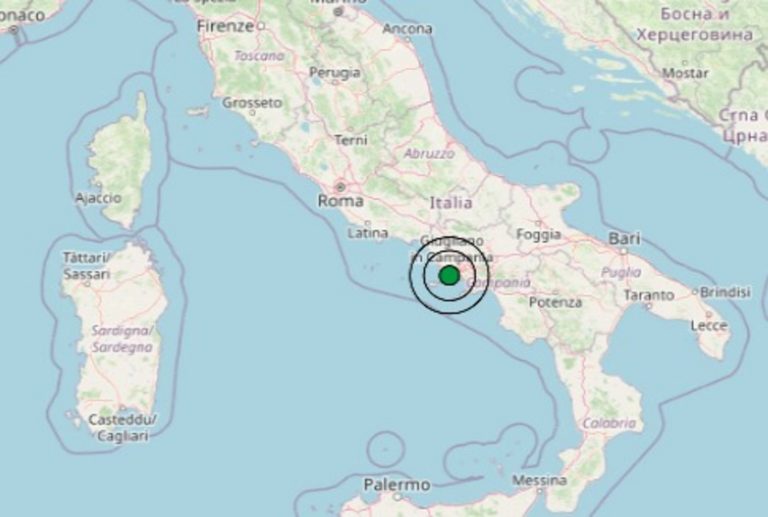Click the Bari city marker dot
The image size is (768, 517).
(x=623, y=251)
